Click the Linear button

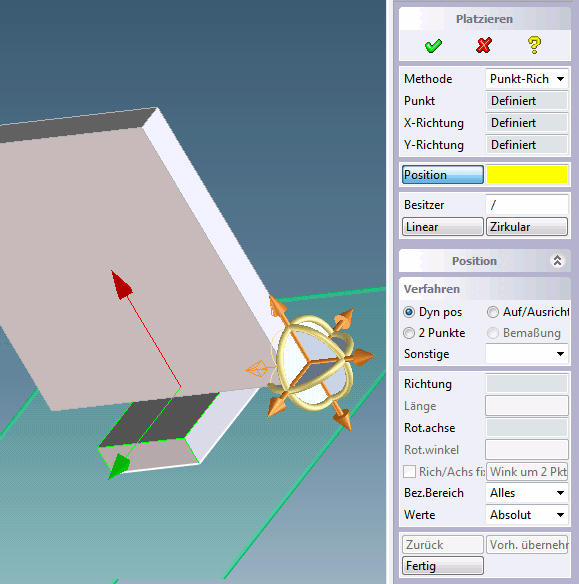[x=443, y=227]
